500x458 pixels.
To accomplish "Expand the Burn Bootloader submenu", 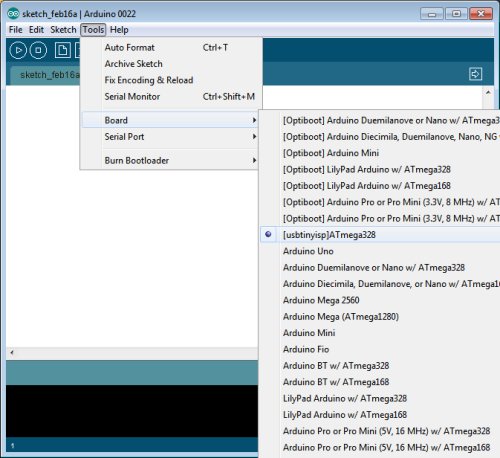I will (170, 160).
